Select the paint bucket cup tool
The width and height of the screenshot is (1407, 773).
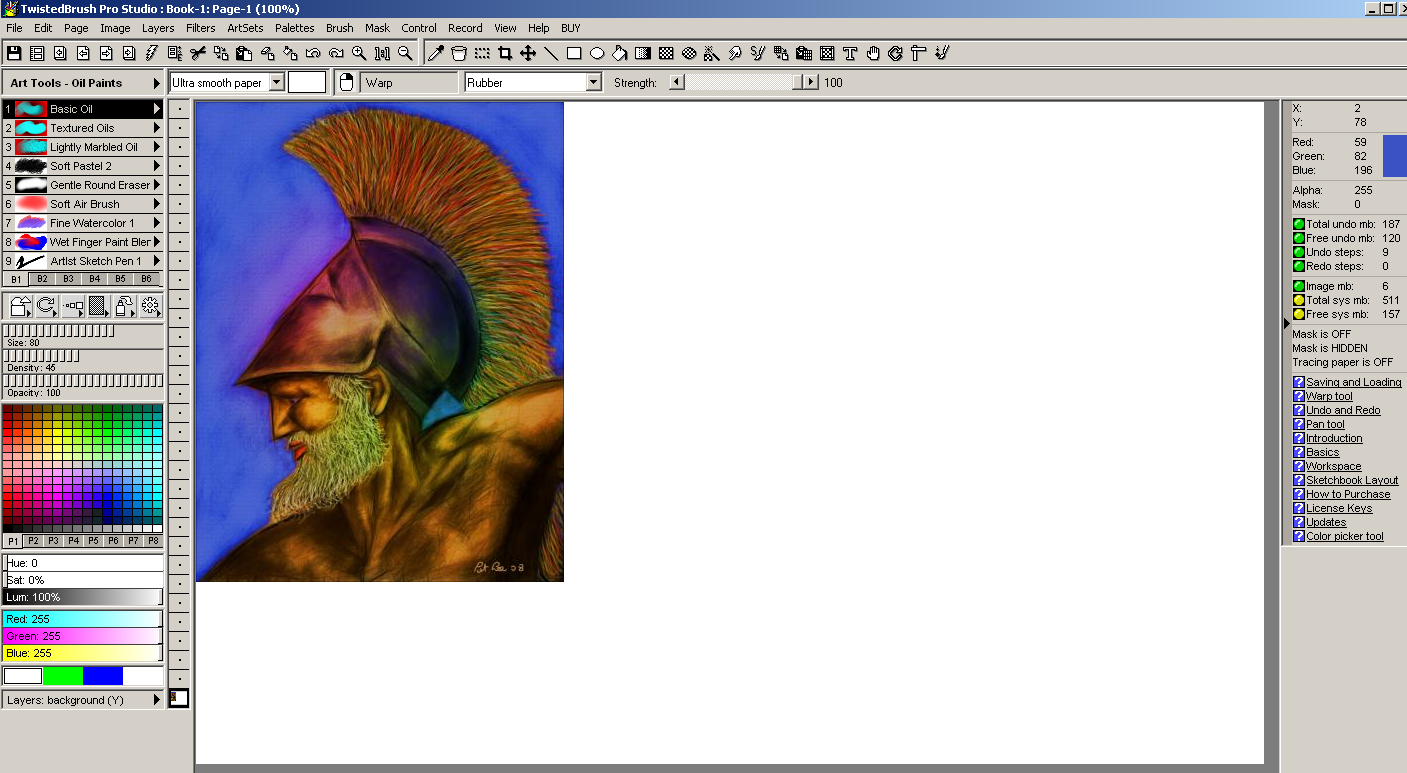point(459,53)
